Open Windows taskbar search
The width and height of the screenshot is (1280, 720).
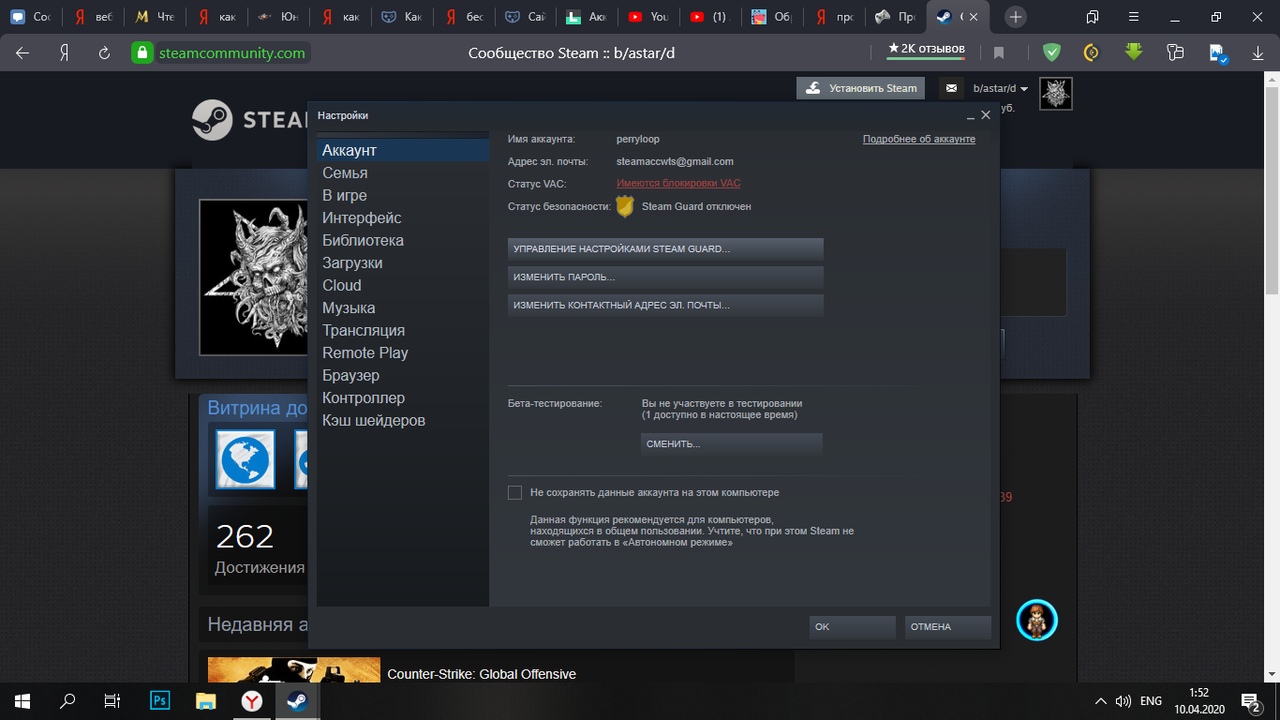point(68,700)
